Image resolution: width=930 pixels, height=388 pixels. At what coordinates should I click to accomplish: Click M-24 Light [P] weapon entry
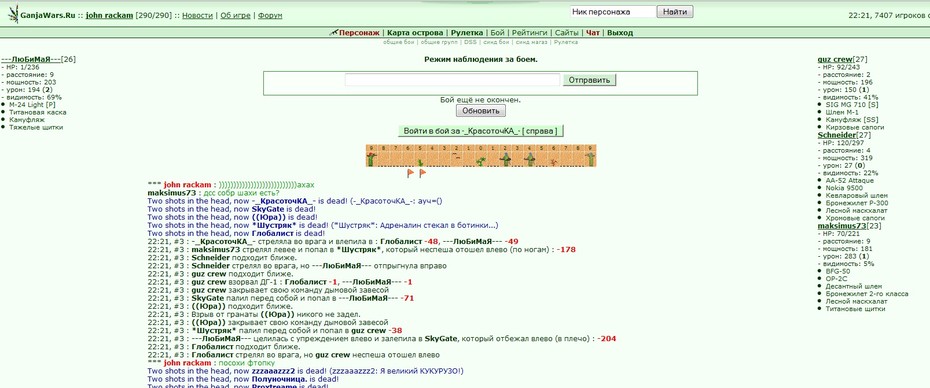(32, 105)
